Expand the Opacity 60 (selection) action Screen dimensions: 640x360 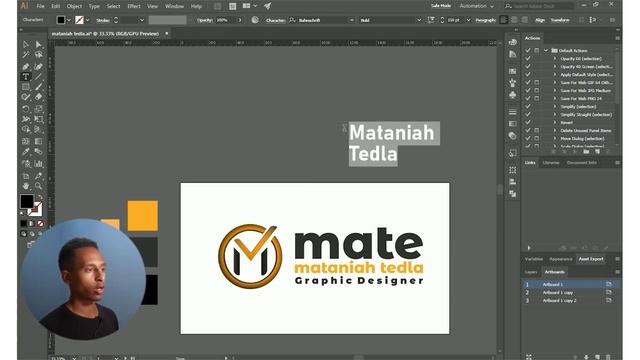(x=555, y=59)
